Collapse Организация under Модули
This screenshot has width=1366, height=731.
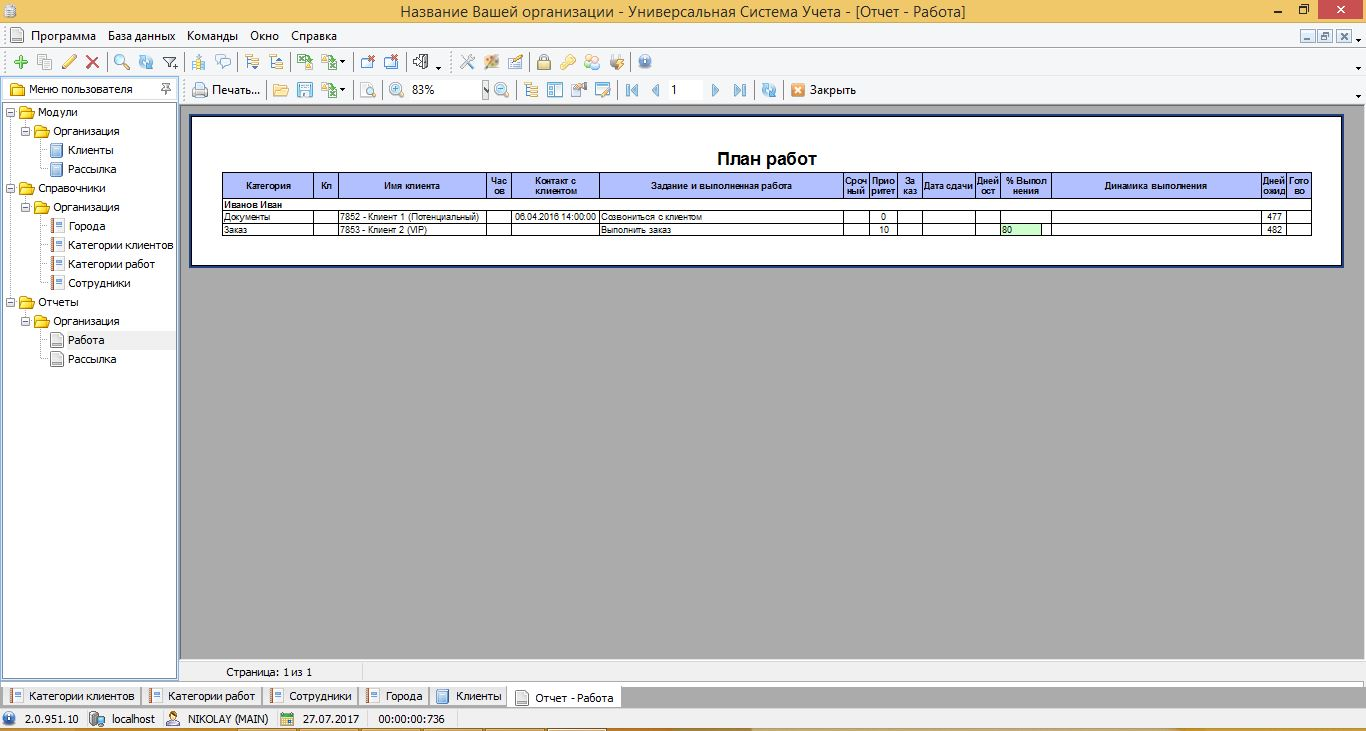coord(26,131)
